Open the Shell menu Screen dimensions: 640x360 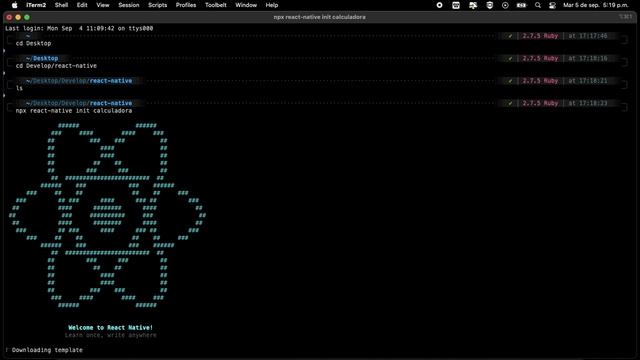point(61,5)
